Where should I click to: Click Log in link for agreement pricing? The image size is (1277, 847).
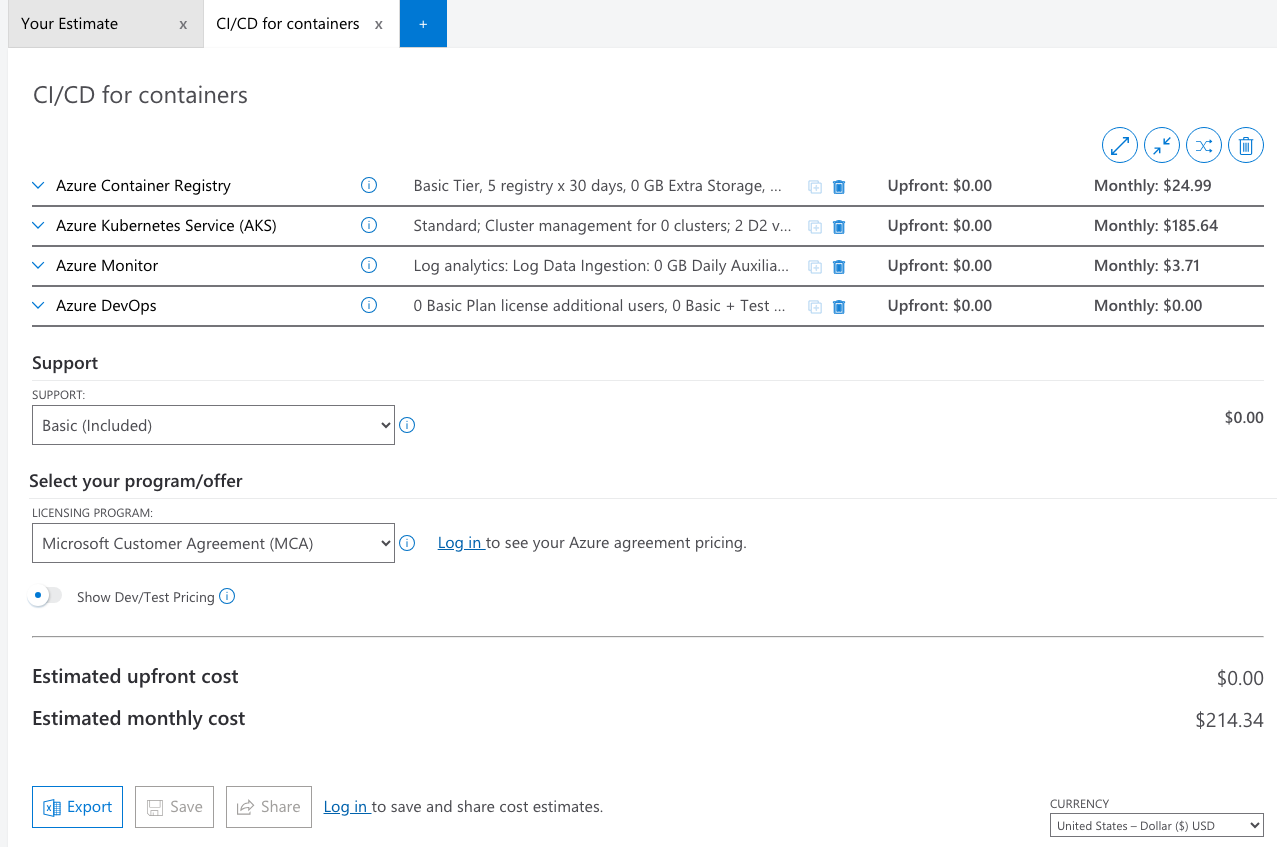(x=460, y=543)
